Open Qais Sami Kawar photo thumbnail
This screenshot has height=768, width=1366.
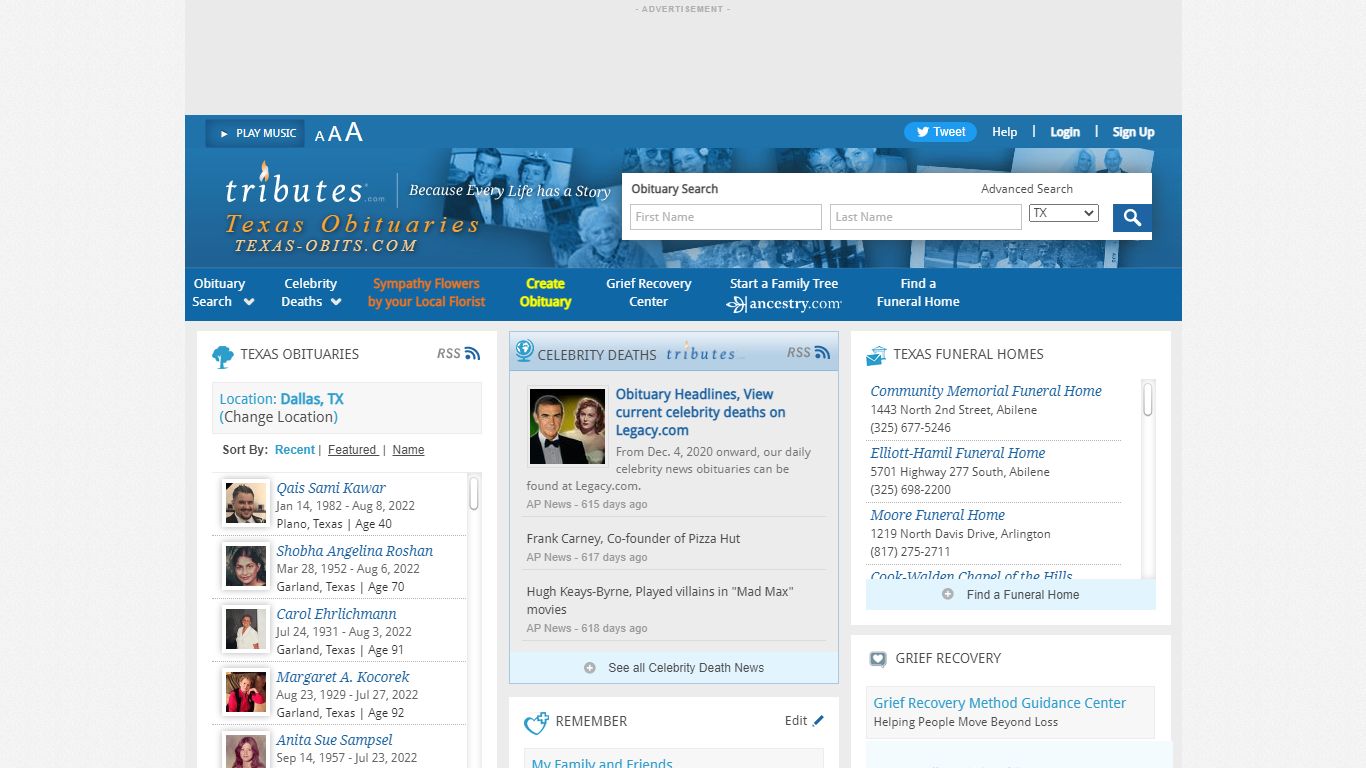(x=246, y=503)
